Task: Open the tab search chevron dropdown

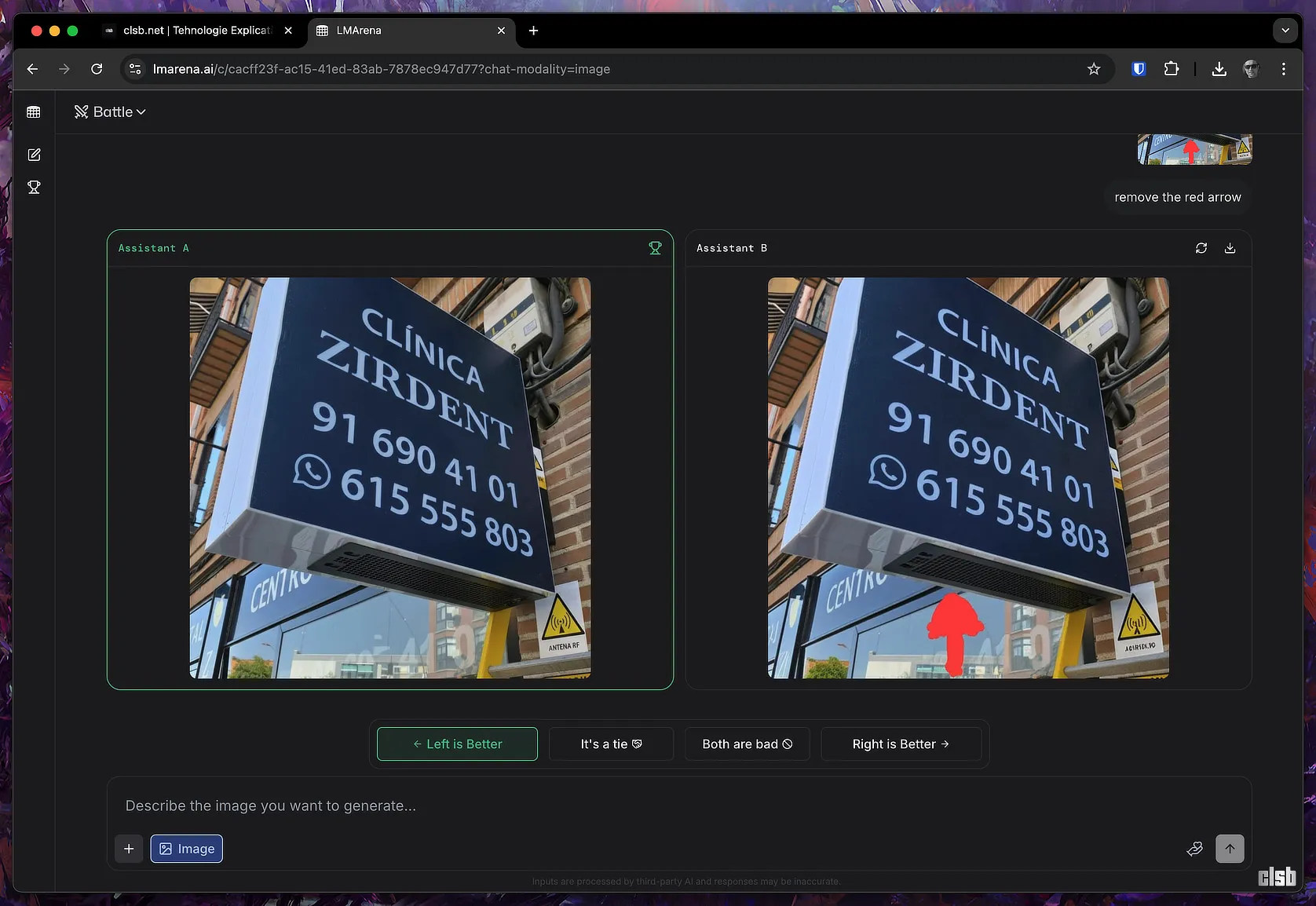Action: click(1285, 31)
